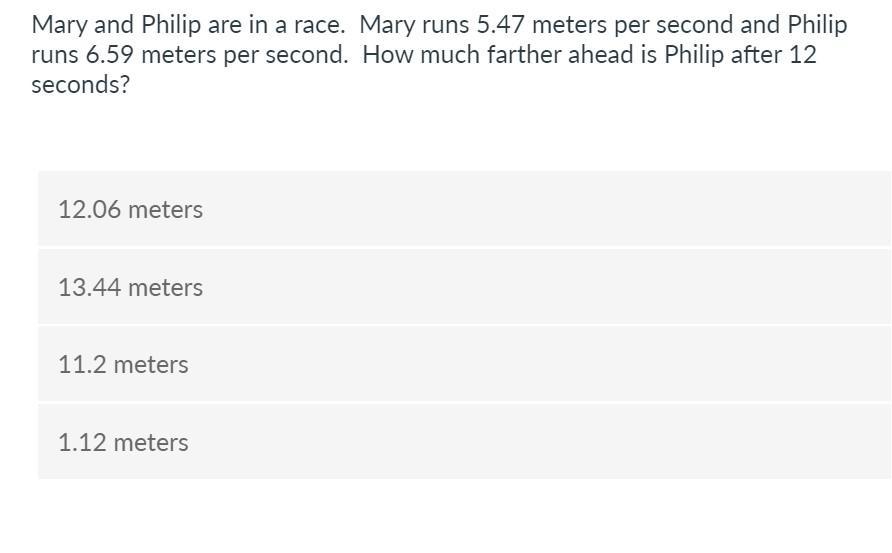892x553 pixels.
Task: Click "seconds?" on the question's last line
Action: [x=81, y=85]
